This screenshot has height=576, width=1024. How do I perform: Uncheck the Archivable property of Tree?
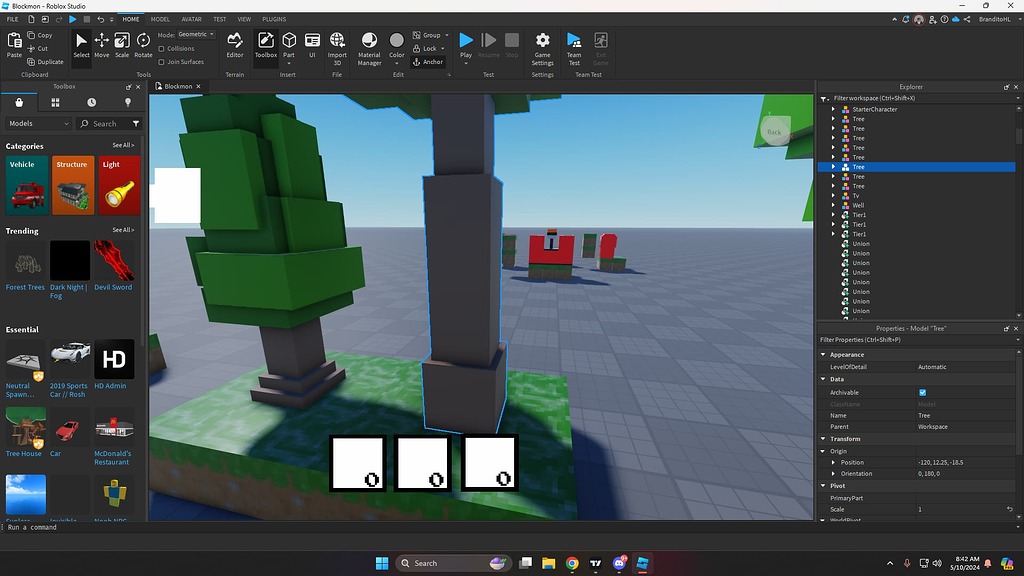click(923, 392)
